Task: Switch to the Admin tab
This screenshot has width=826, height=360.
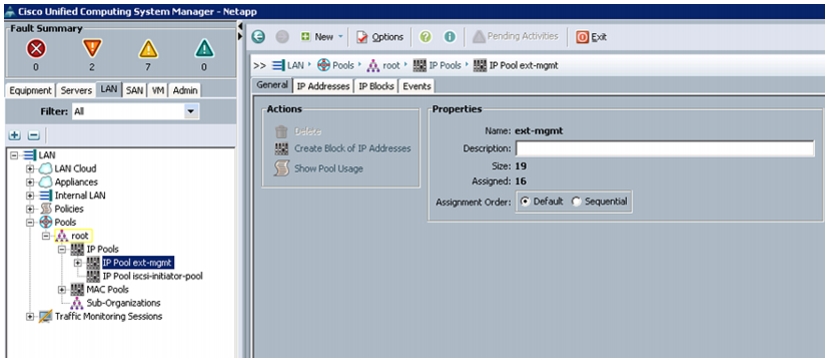Action: click(185, 90)
